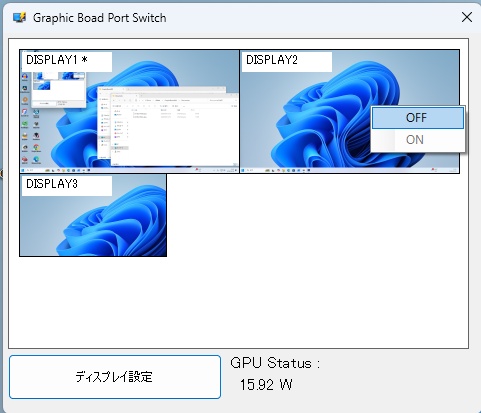The width and height of the screenshot is (481, 413).
Task: Click the 15.92 W power value
Action: (x=266, y=385)
